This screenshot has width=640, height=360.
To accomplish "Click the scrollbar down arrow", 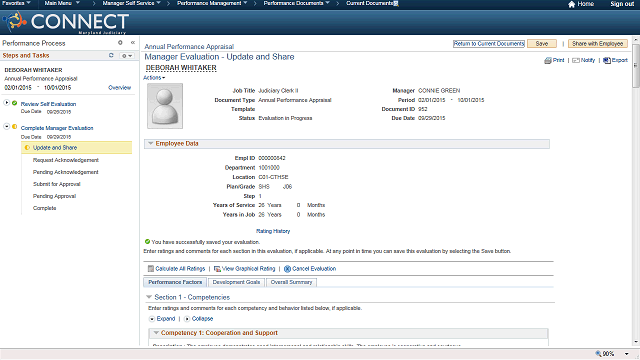I will point(636,342).
